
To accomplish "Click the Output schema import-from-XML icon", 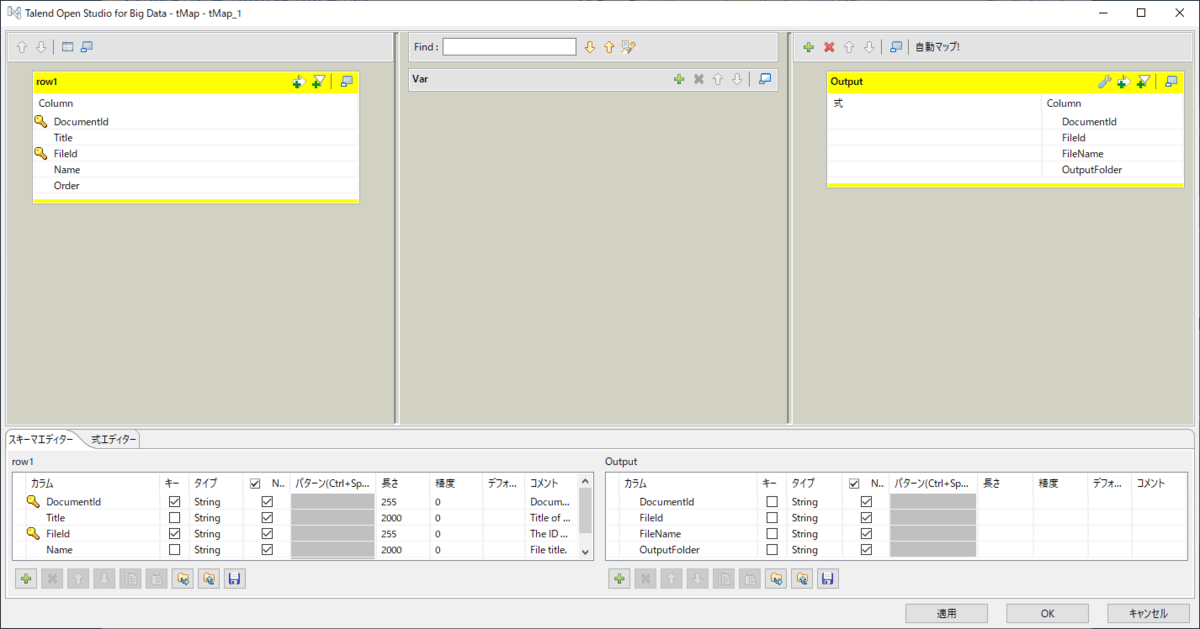I will (775, 578).
